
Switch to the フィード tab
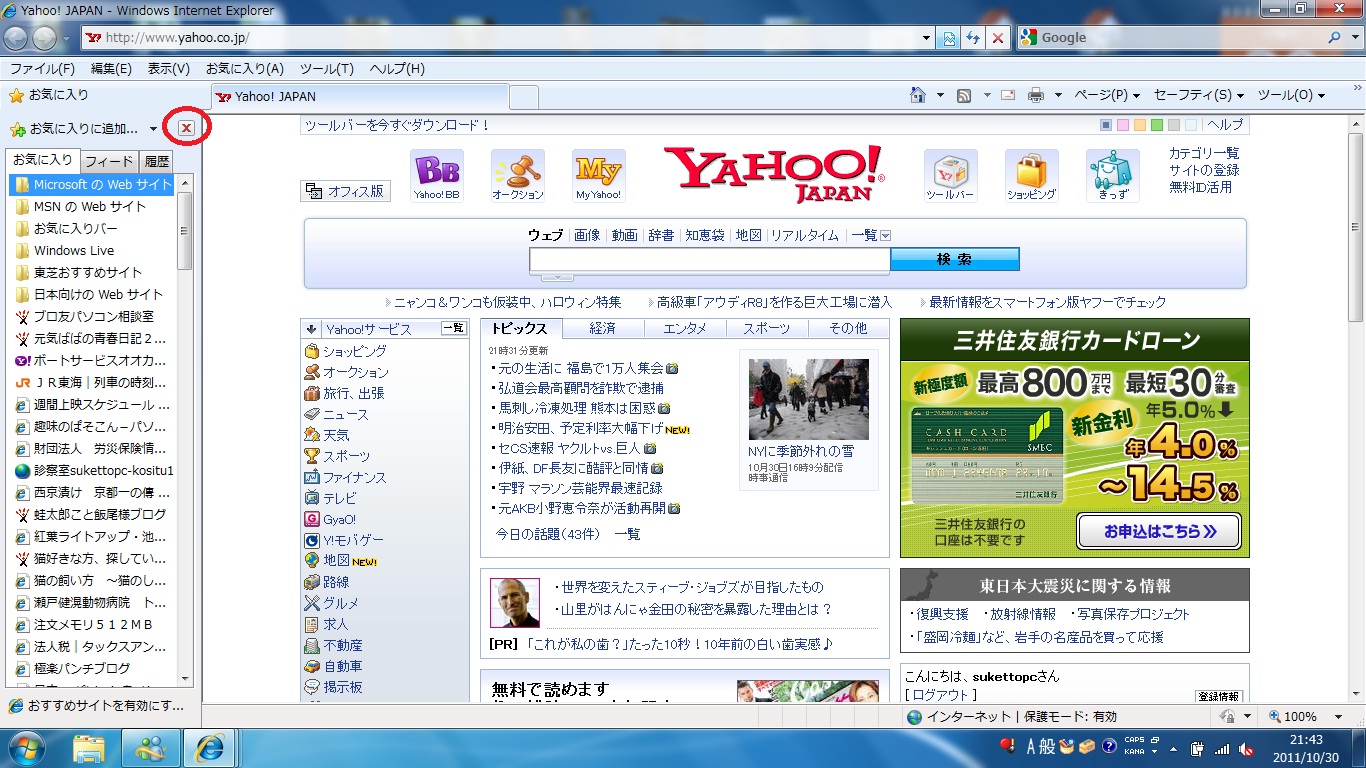pos(109,161)
